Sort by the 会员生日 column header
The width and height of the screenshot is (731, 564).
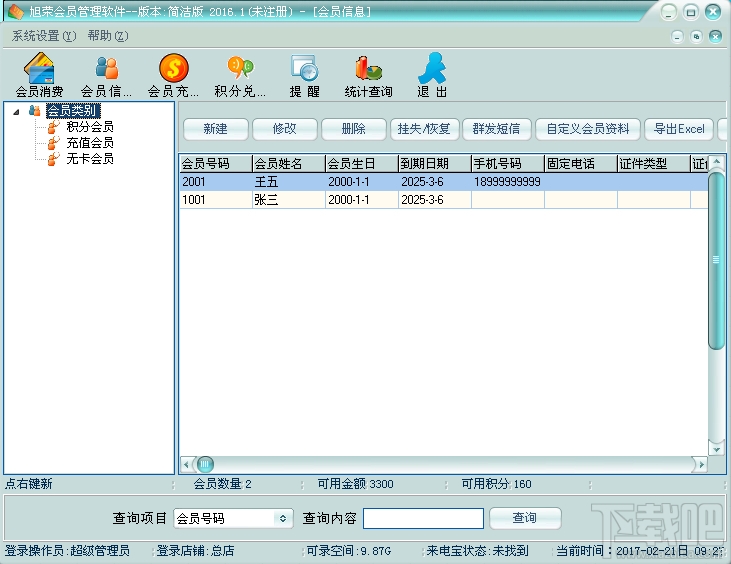362,164
